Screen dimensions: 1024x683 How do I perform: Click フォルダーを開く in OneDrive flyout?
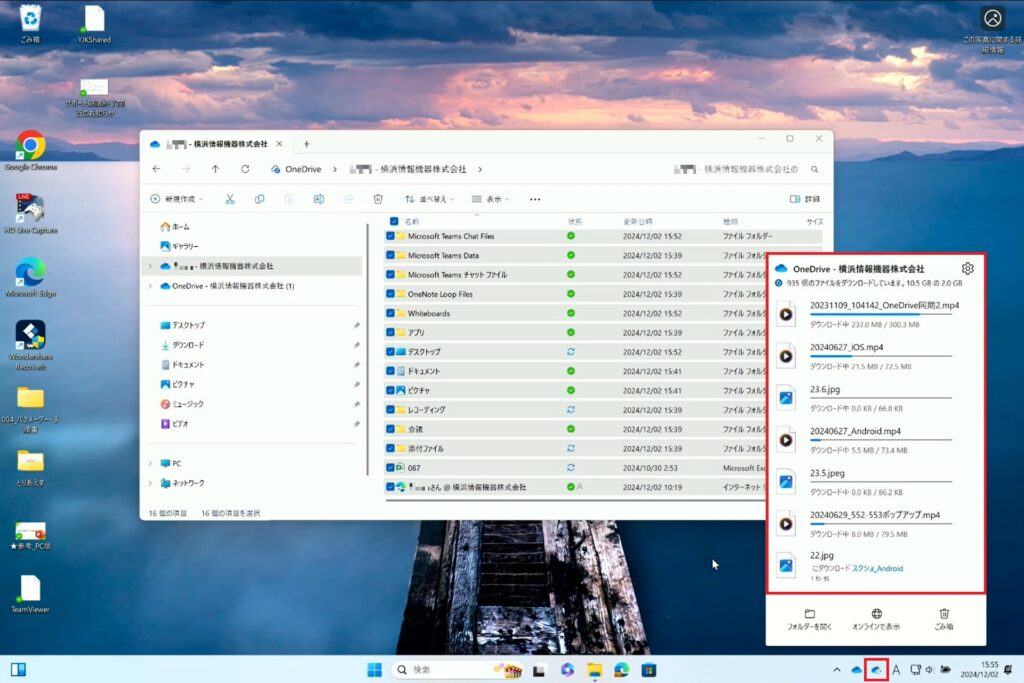click(809, 619)
